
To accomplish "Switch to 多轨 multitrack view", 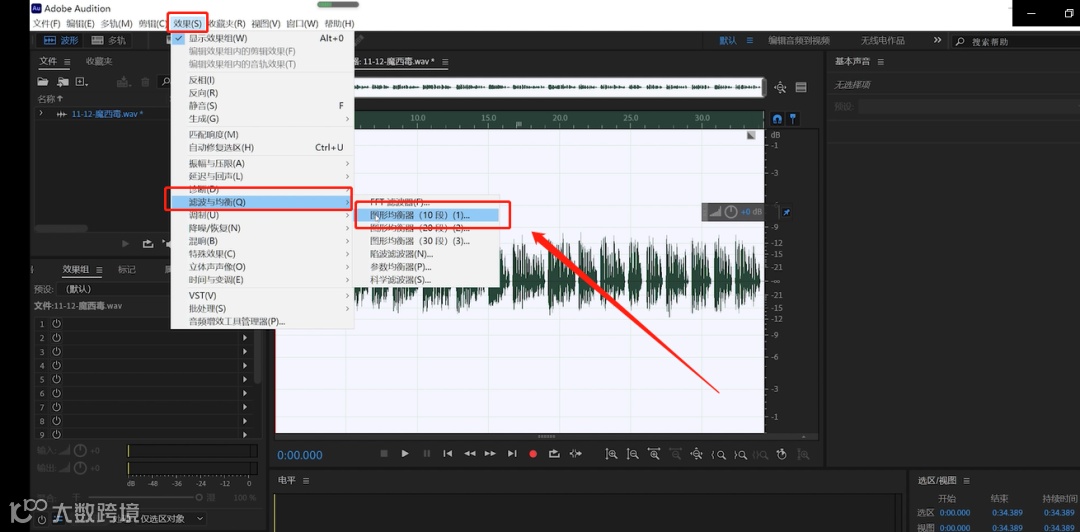I will coord(109,41).
